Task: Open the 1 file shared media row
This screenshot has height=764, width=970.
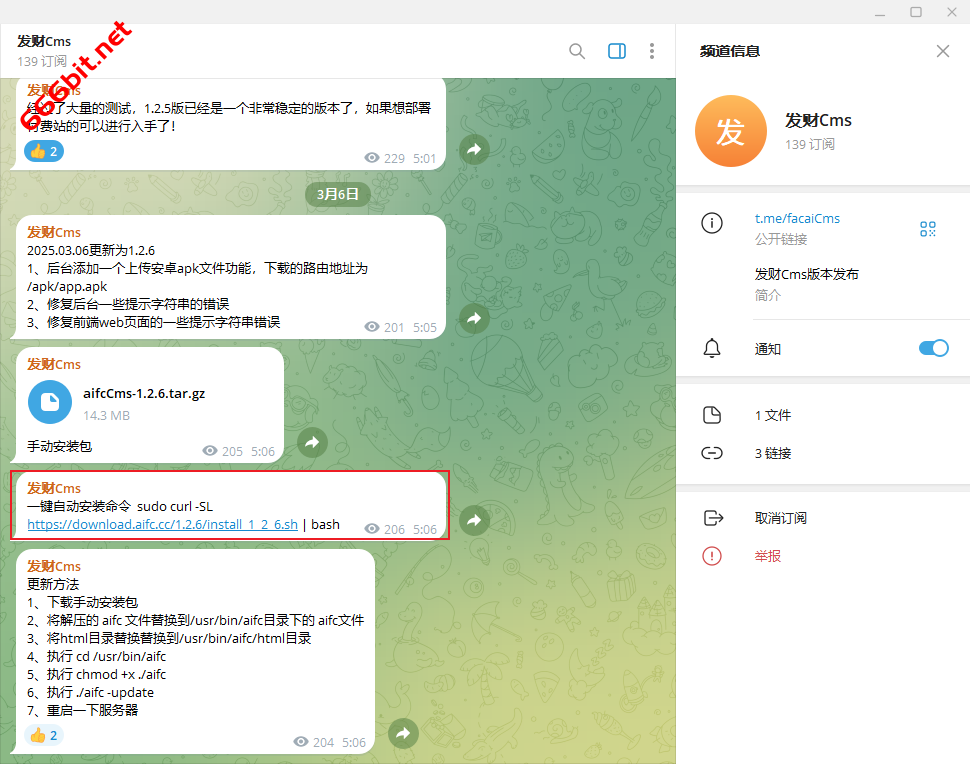Action: pos(823,415)
